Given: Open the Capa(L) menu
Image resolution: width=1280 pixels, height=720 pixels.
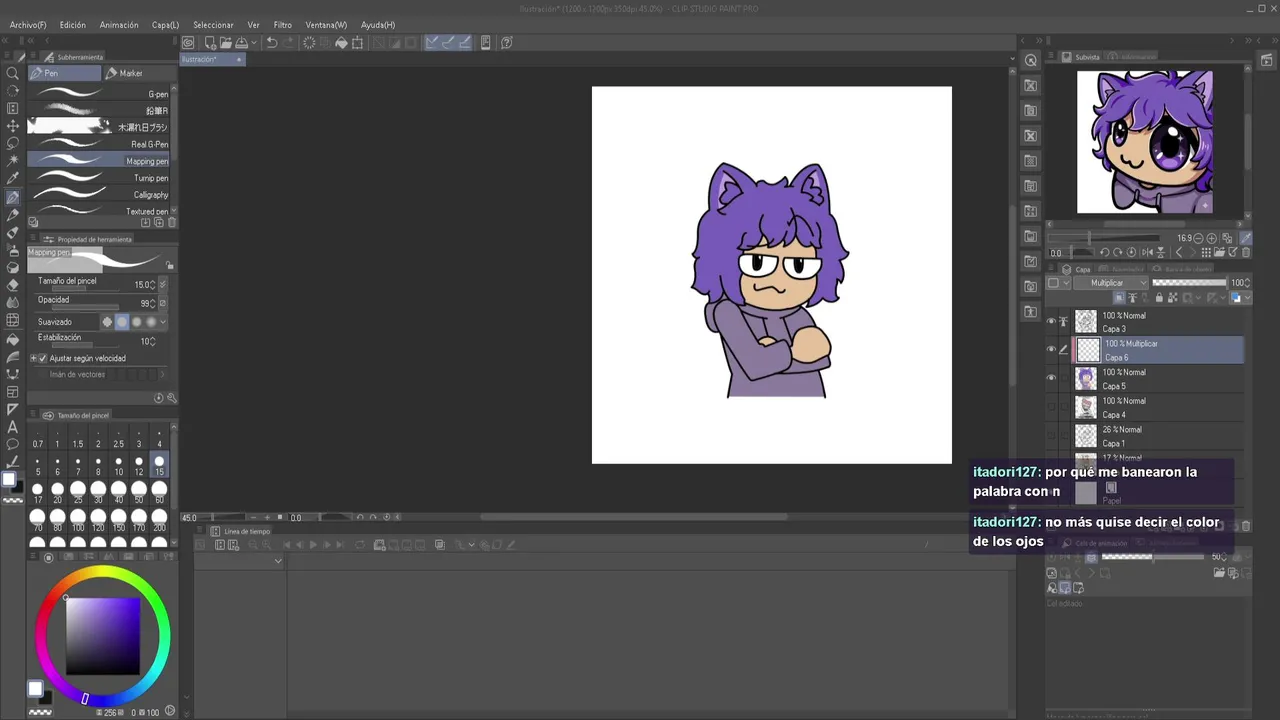Looking at the screenshot, I should tap(166, 25).
